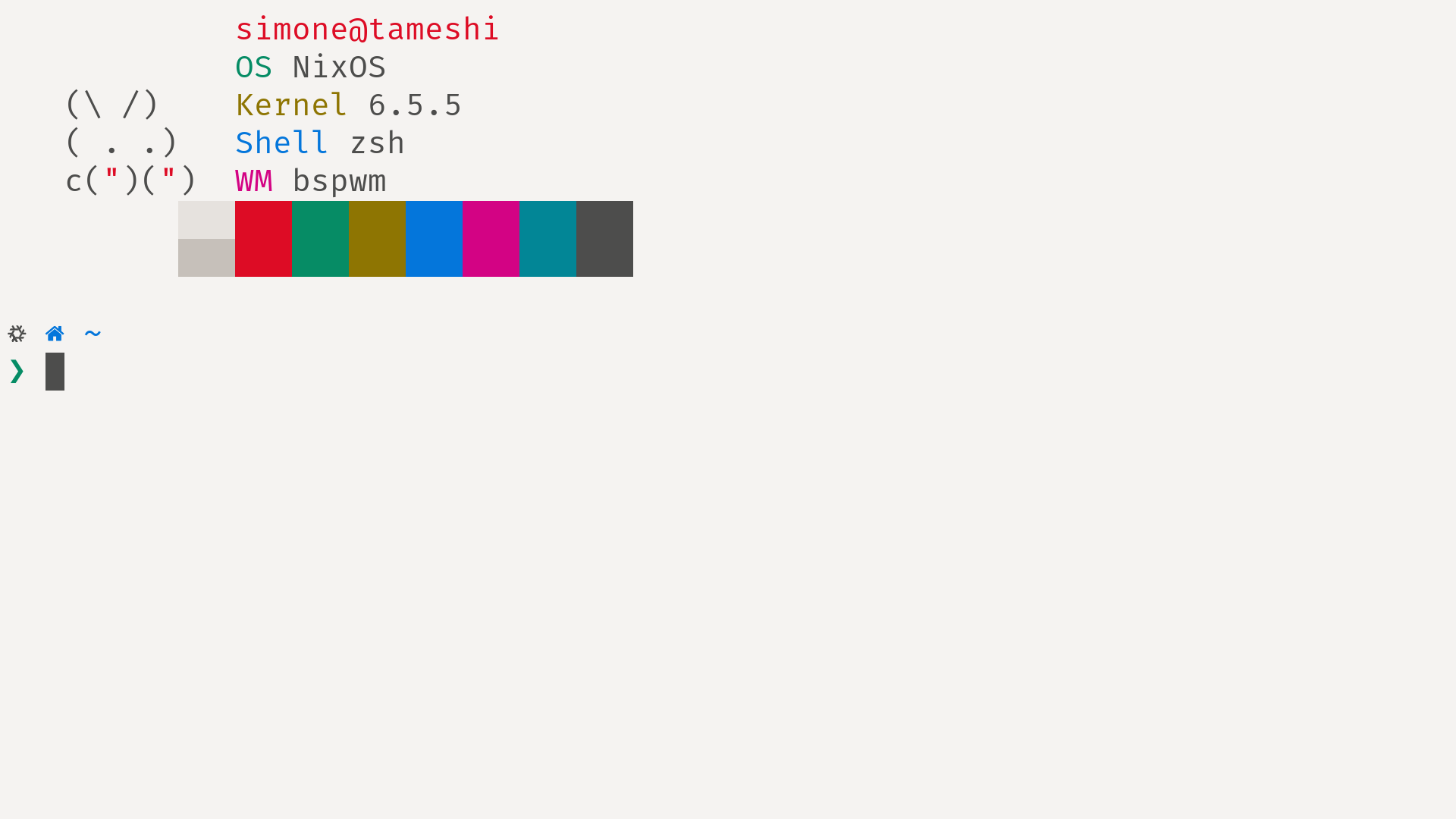Click the settings gear icon
Viewport: 1456px width, 819px height.
pos(15,332)
